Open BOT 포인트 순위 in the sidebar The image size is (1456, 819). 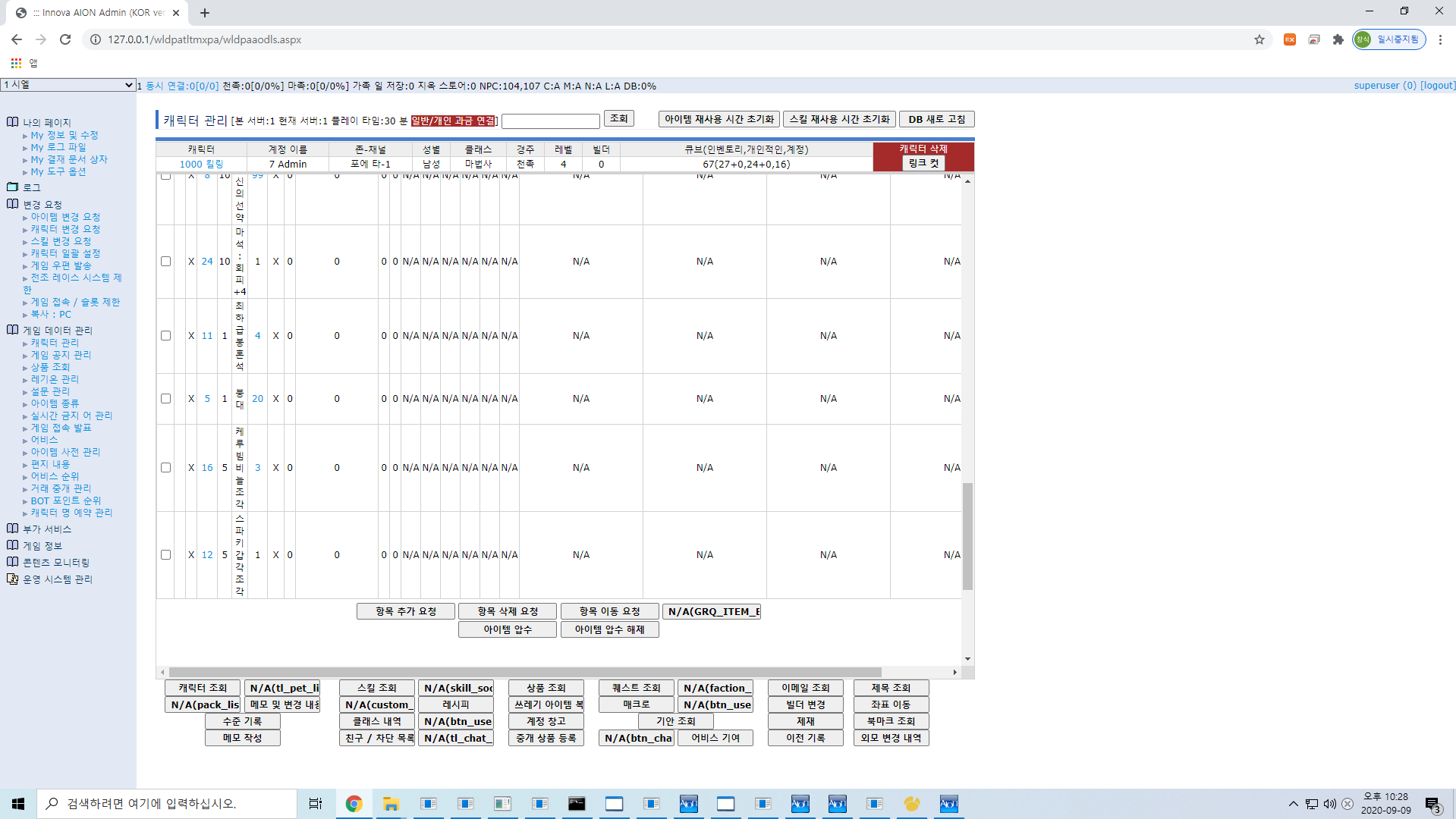(x=66, y=500)
